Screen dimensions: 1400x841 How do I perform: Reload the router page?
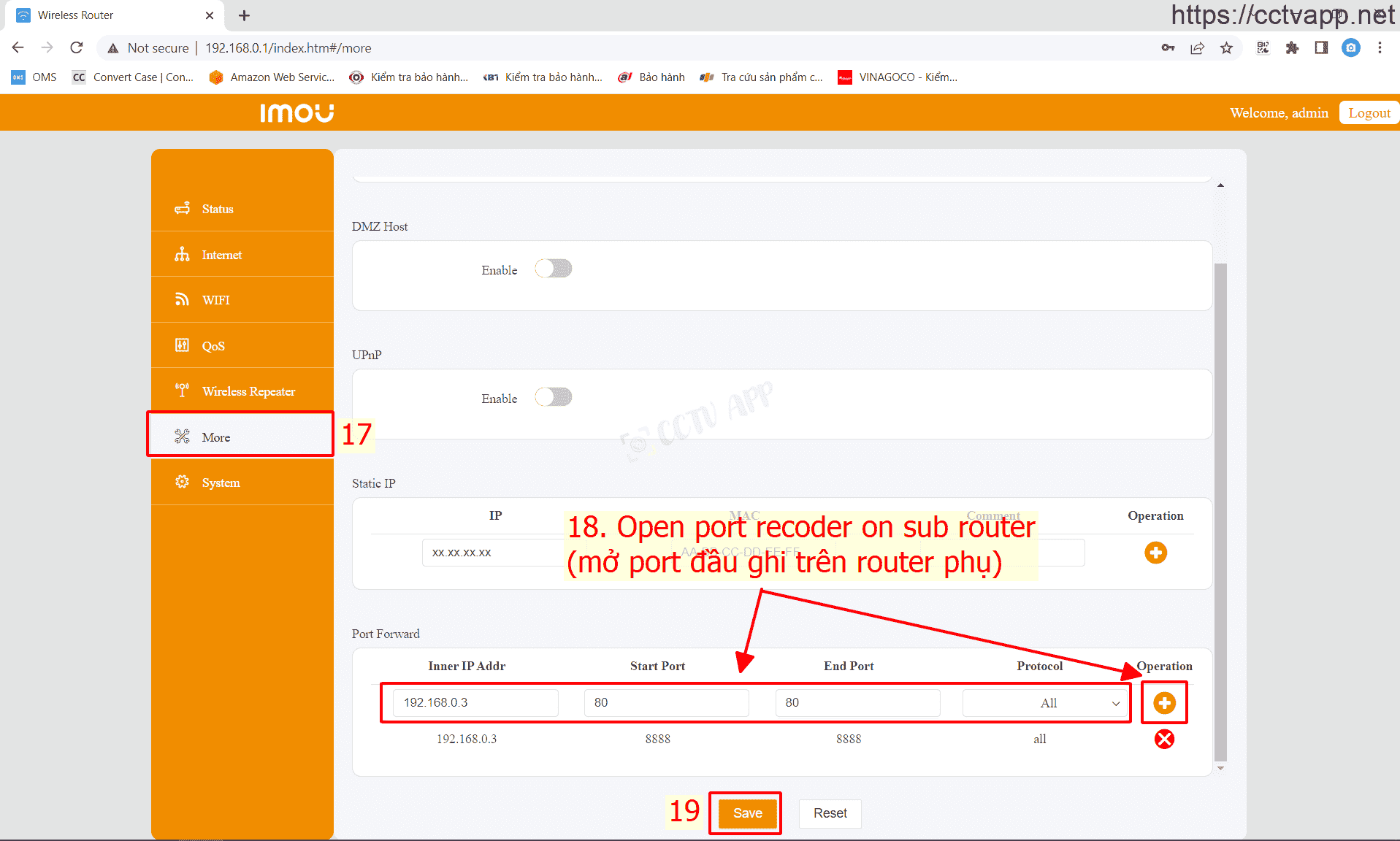click(77, 48)
